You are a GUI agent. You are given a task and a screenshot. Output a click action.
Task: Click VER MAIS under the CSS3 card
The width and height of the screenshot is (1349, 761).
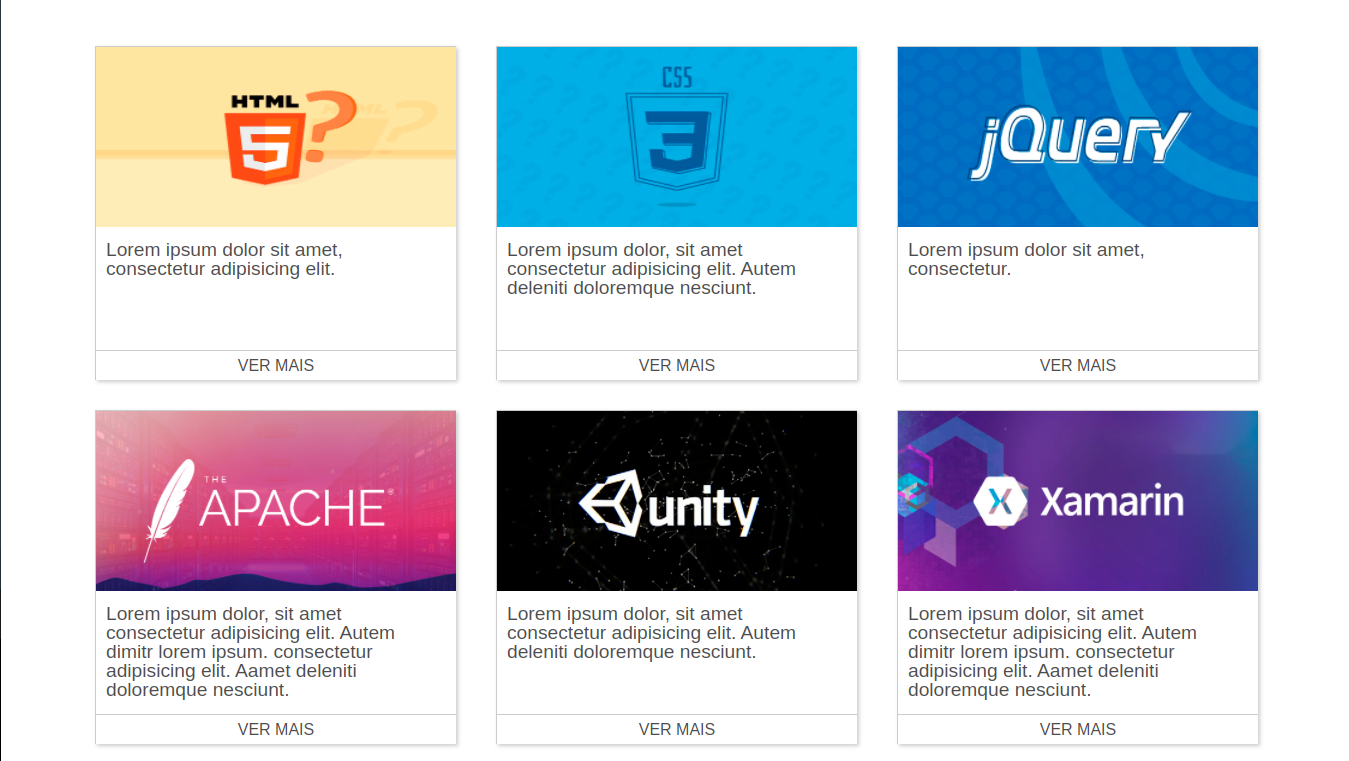point(677,365)
